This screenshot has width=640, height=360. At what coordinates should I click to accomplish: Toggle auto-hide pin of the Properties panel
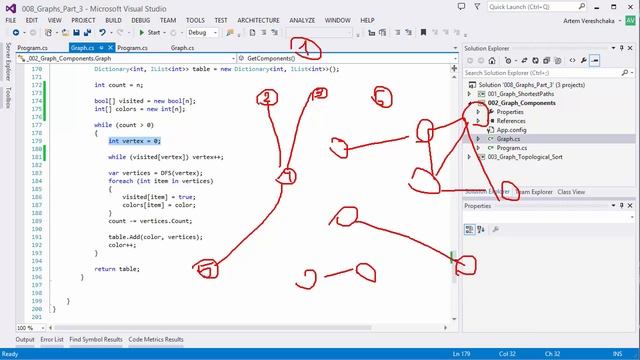(x=622, y=205)
